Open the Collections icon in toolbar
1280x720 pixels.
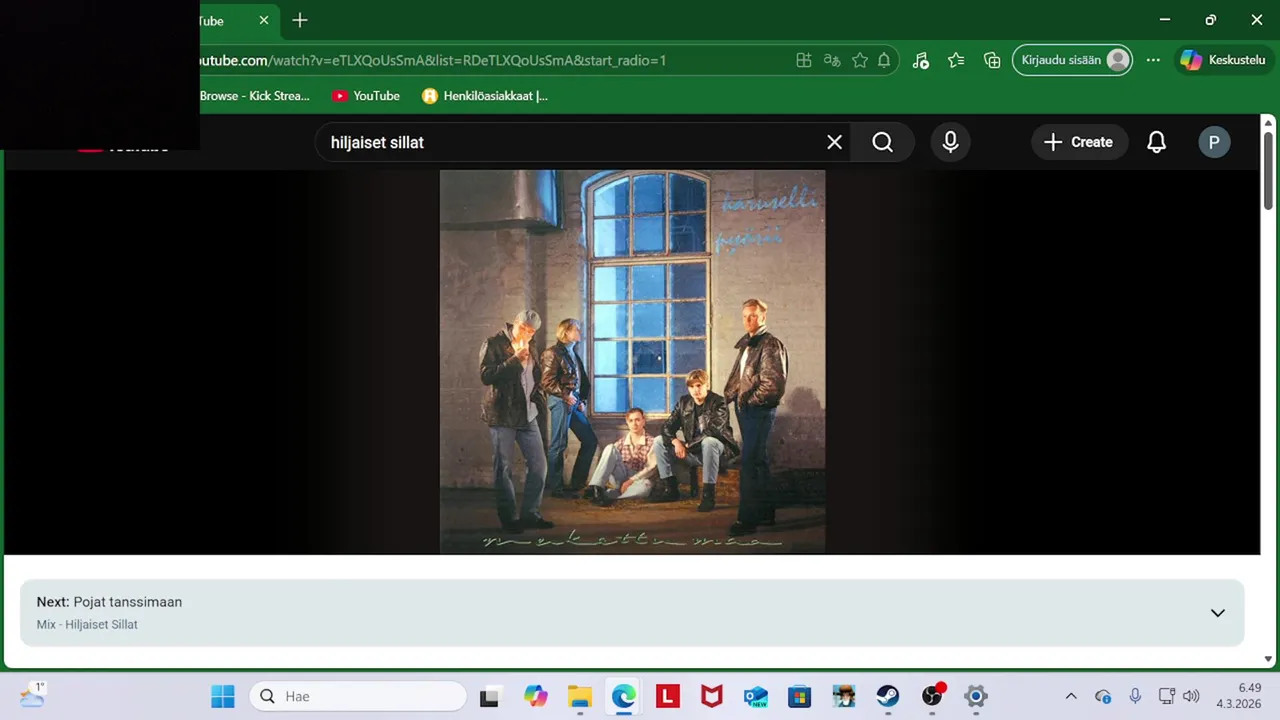pos(992,60)
